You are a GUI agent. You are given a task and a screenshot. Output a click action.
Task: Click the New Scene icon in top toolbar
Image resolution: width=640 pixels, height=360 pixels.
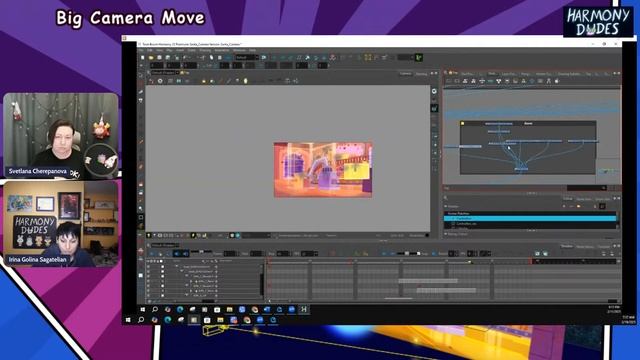pyautogui.click(x=142, y=58)
